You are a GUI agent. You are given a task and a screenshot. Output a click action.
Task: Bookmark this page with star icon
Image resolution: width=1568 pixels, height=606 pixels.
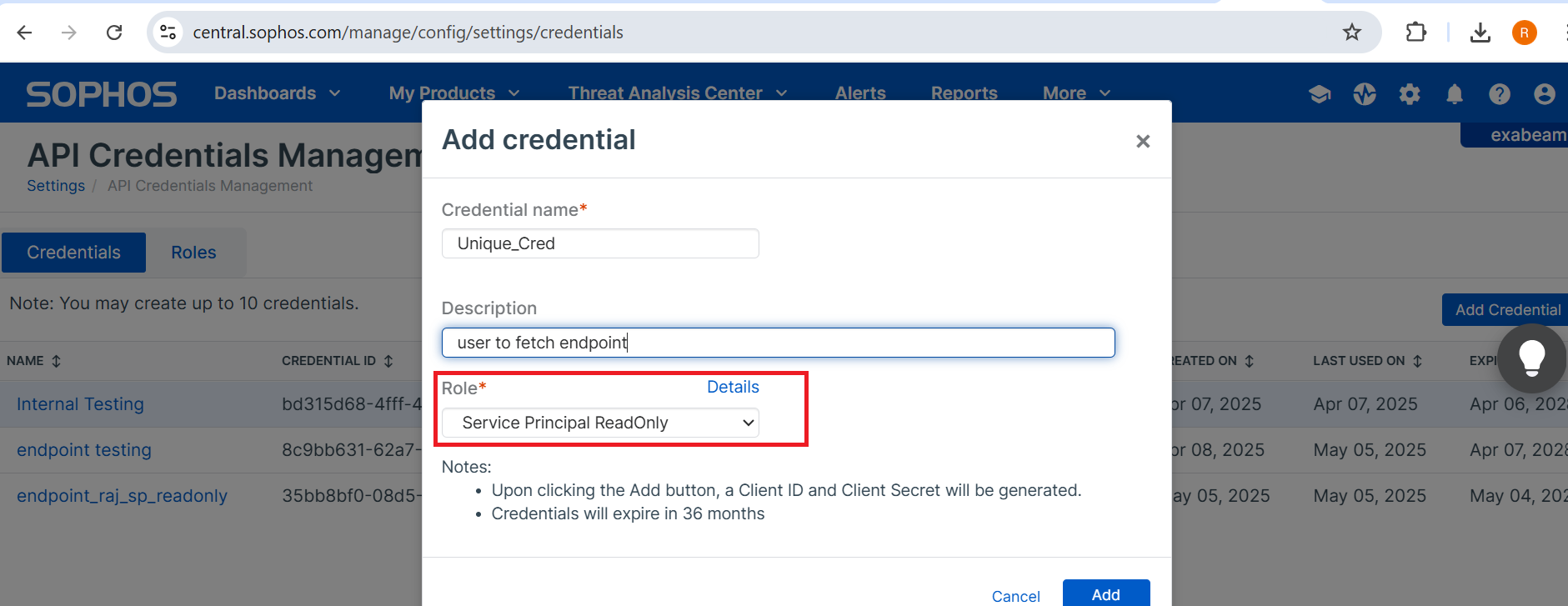[x=1352, y=33]
